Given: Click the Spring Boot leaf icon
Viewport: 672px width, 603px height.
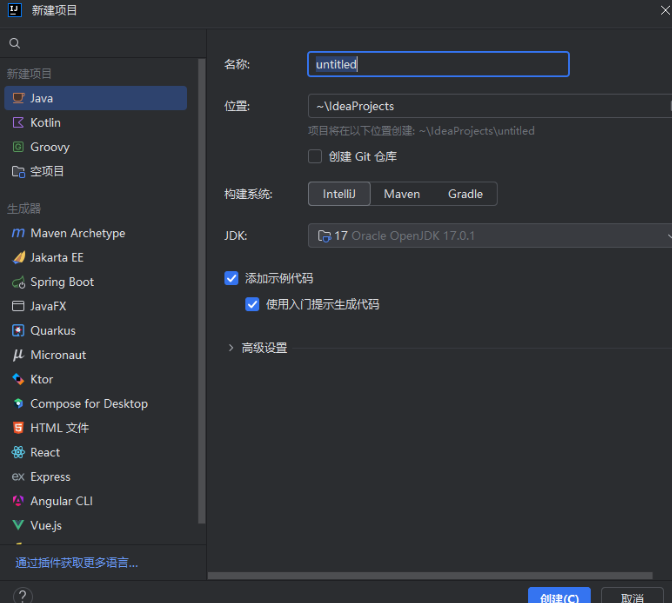Looking at the screenshot, I should coord(18,282).
